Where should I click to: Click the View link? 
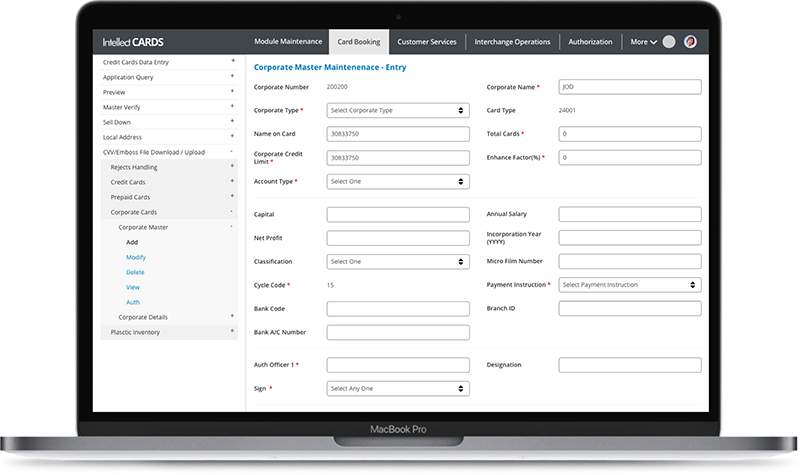tap(133, 287)
